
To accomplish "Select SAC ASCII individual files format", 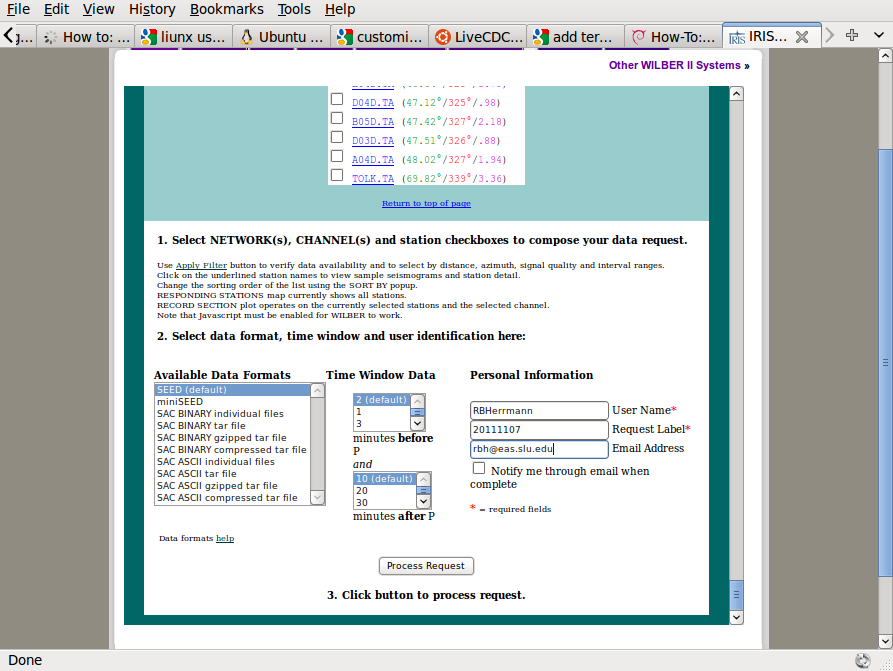I will 233,461.
